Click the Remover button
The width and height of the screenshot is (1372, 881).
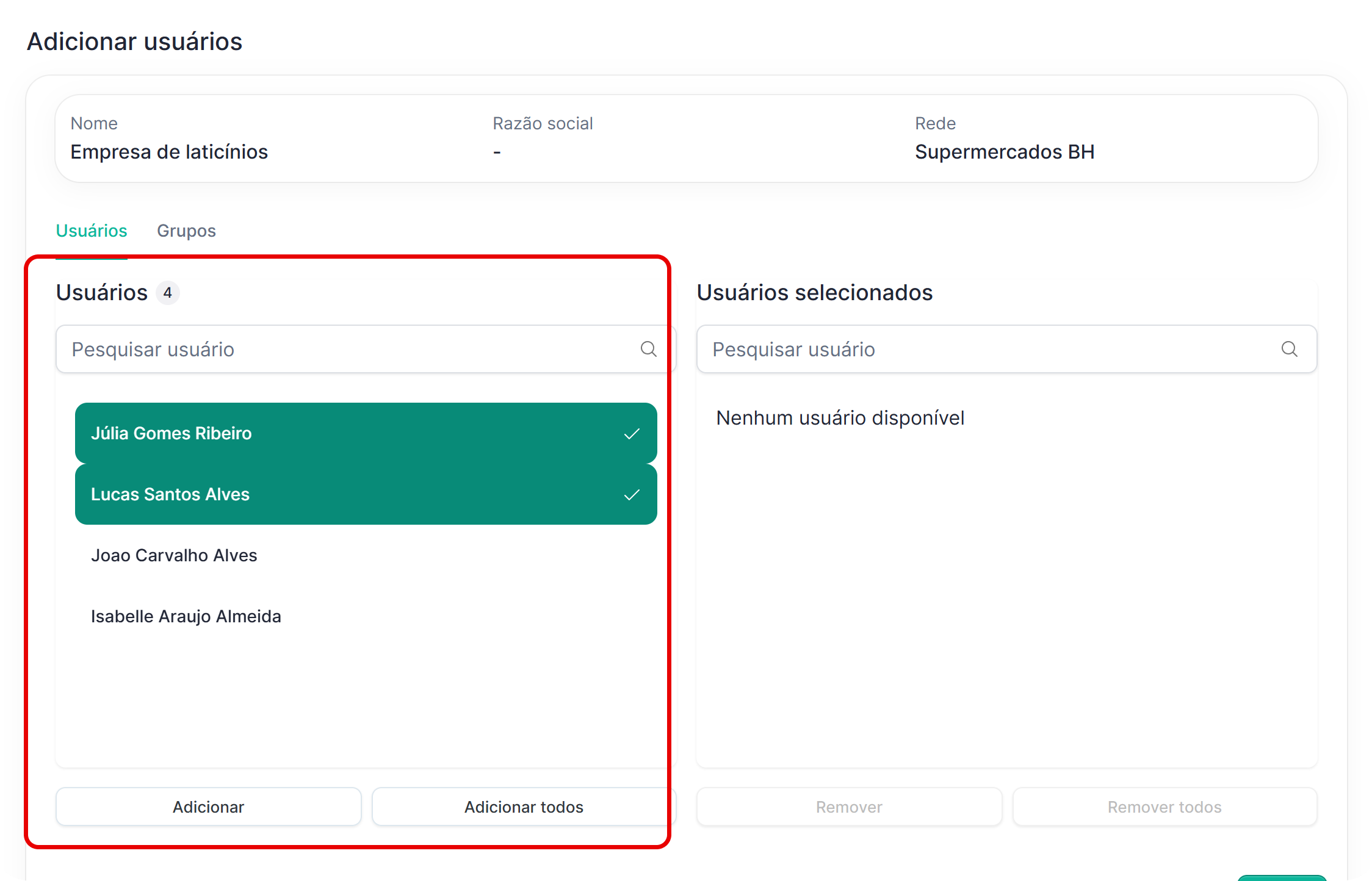tap(848, 807)
